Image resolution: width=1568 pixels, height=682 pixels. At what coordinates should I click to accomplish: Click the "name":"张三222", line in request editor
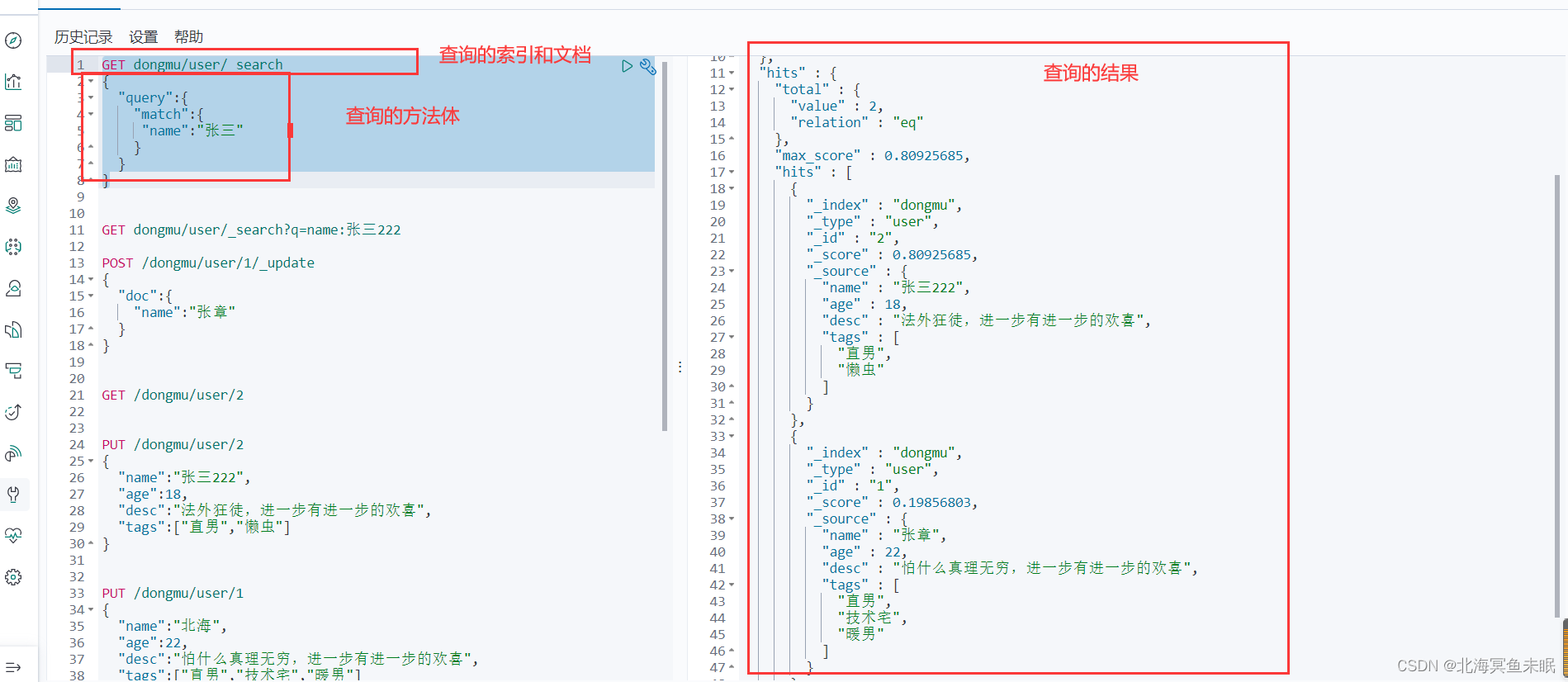(183, 477)
